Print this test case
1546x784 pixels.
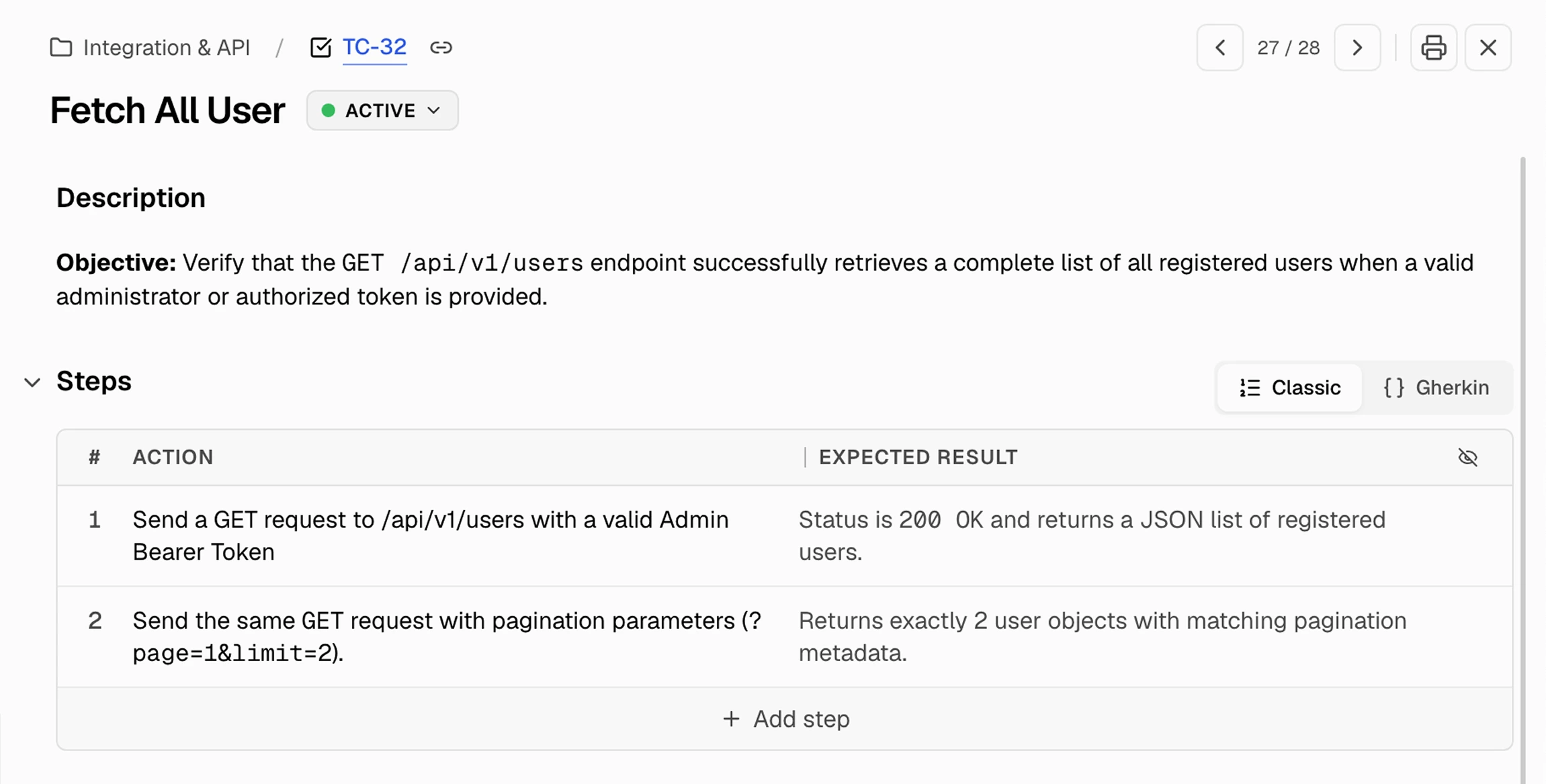point(1433,48)
